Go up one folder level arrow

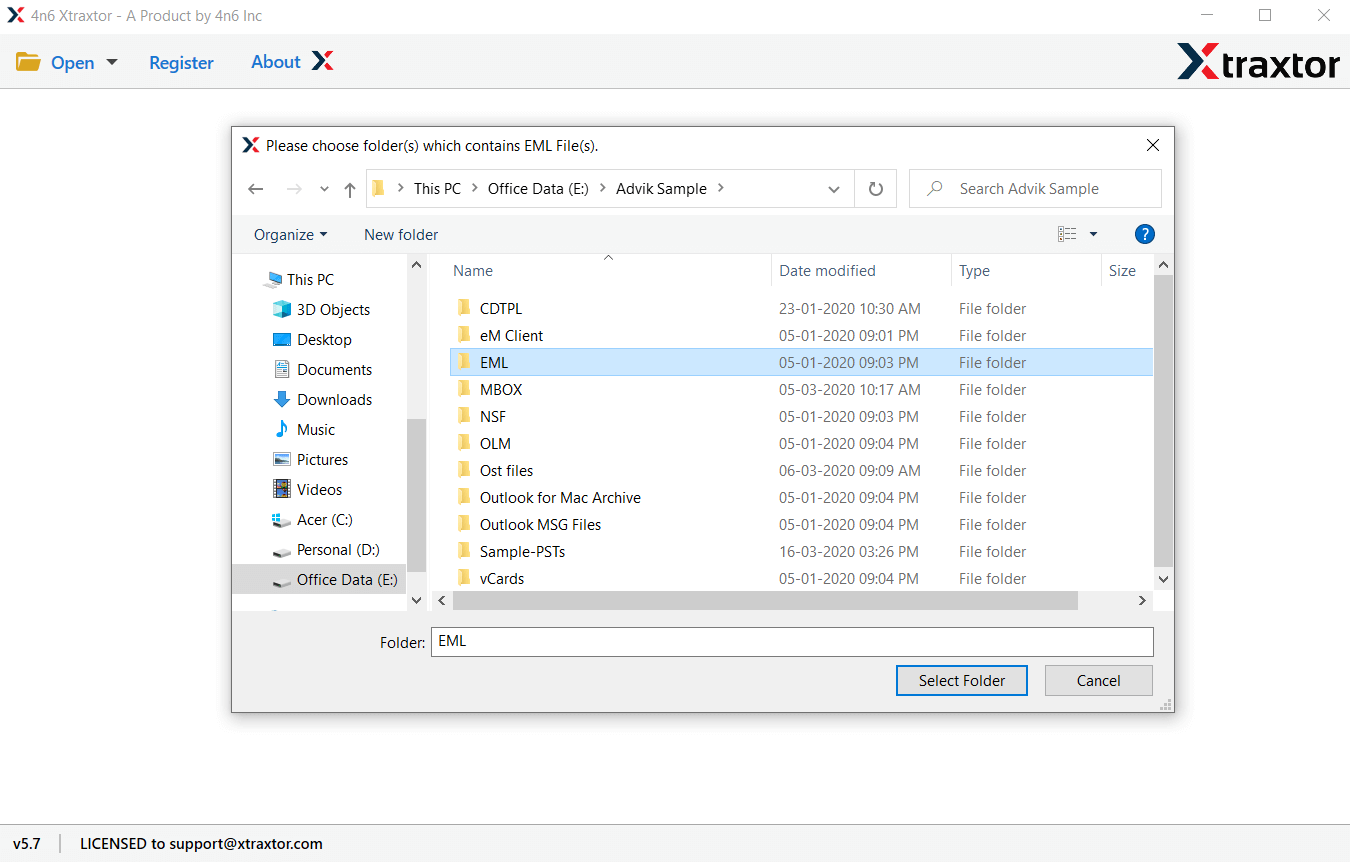349,189
